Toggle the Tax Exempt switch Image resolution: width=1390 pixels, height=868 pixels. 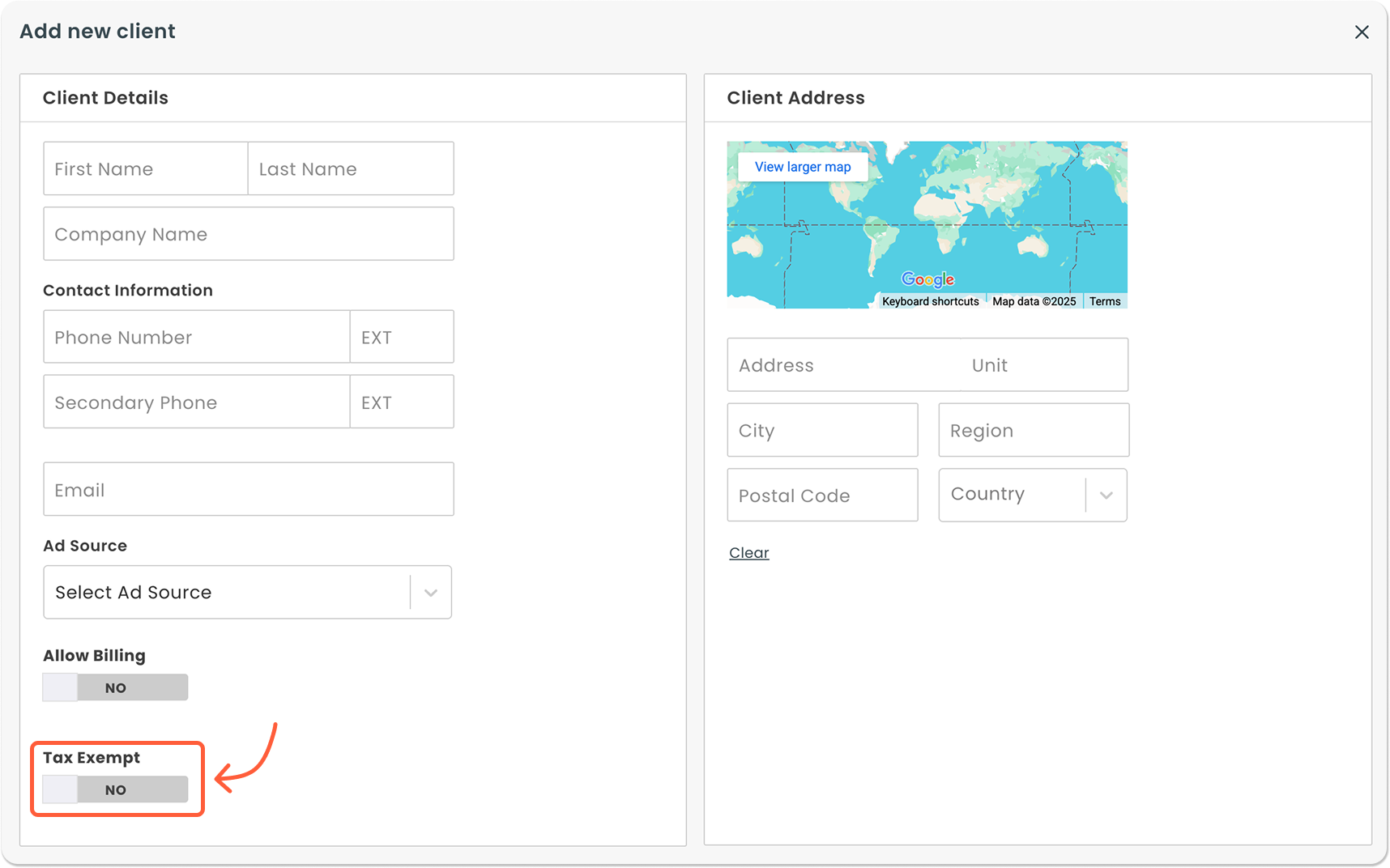(116, 789)
